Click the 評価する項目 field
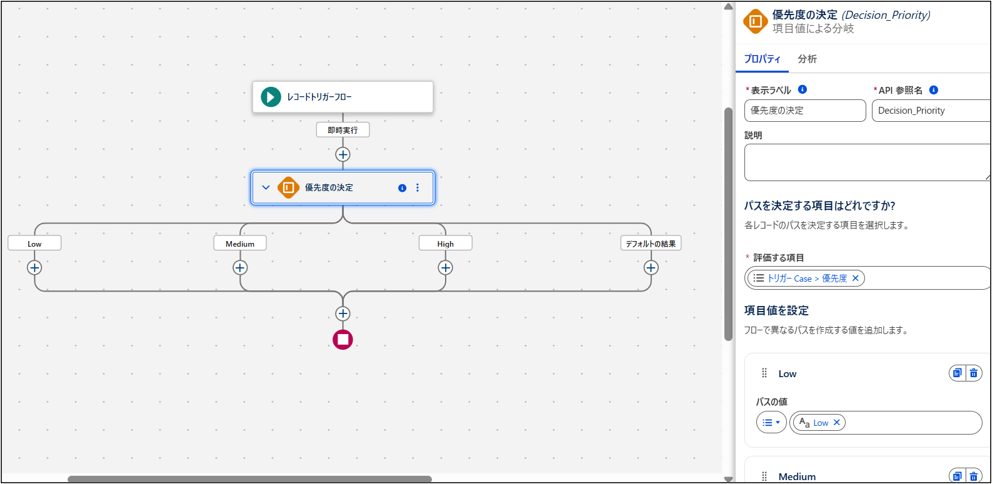 tap(867, 278)
